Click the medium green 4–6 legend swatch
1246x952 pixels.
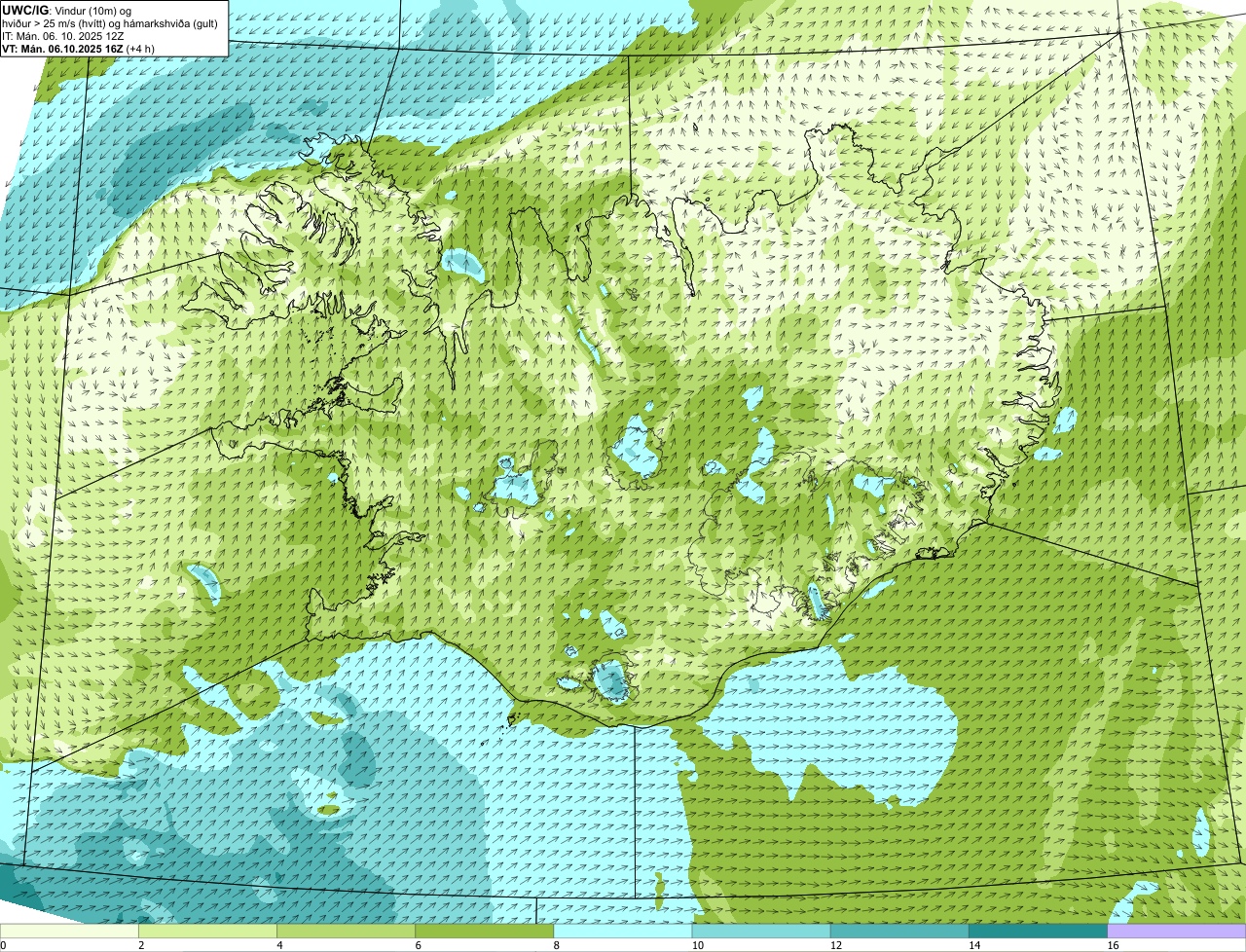click(346, 932)
